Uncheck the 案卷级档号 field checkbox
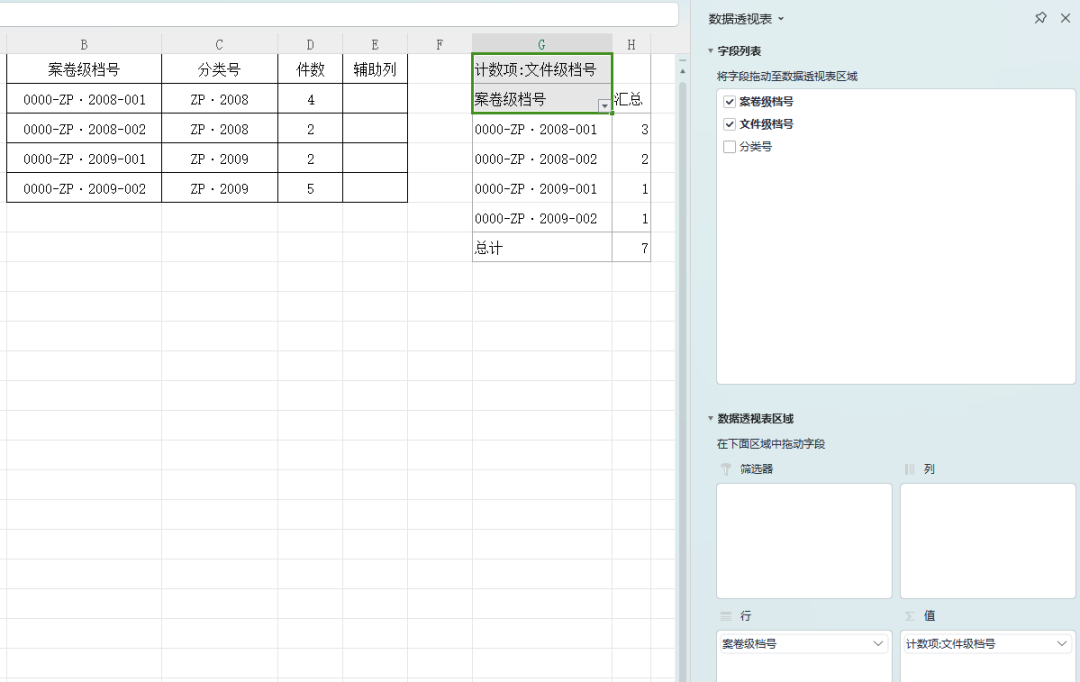1080x682 pixels. point(729,102)
